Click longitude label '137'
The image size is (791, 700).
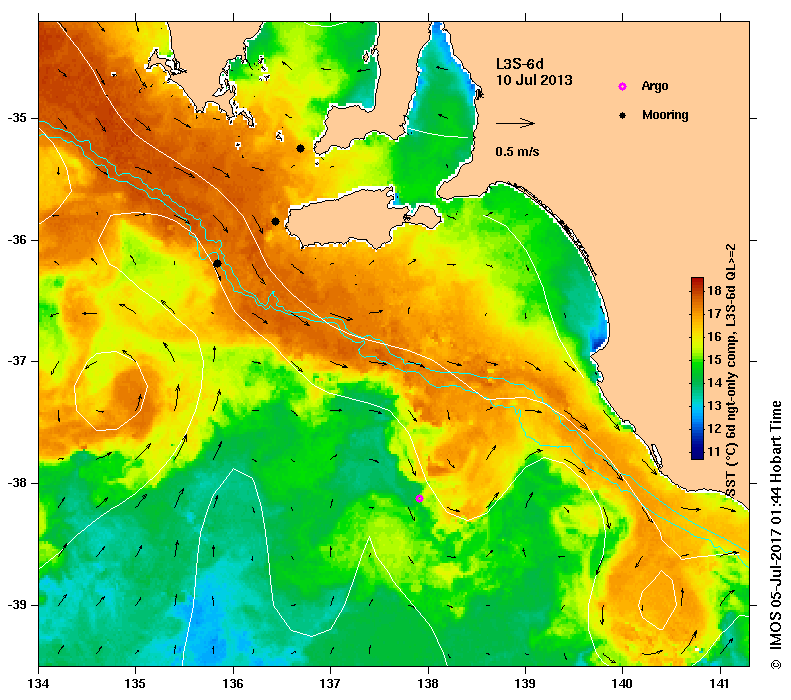tap(330, 684)
